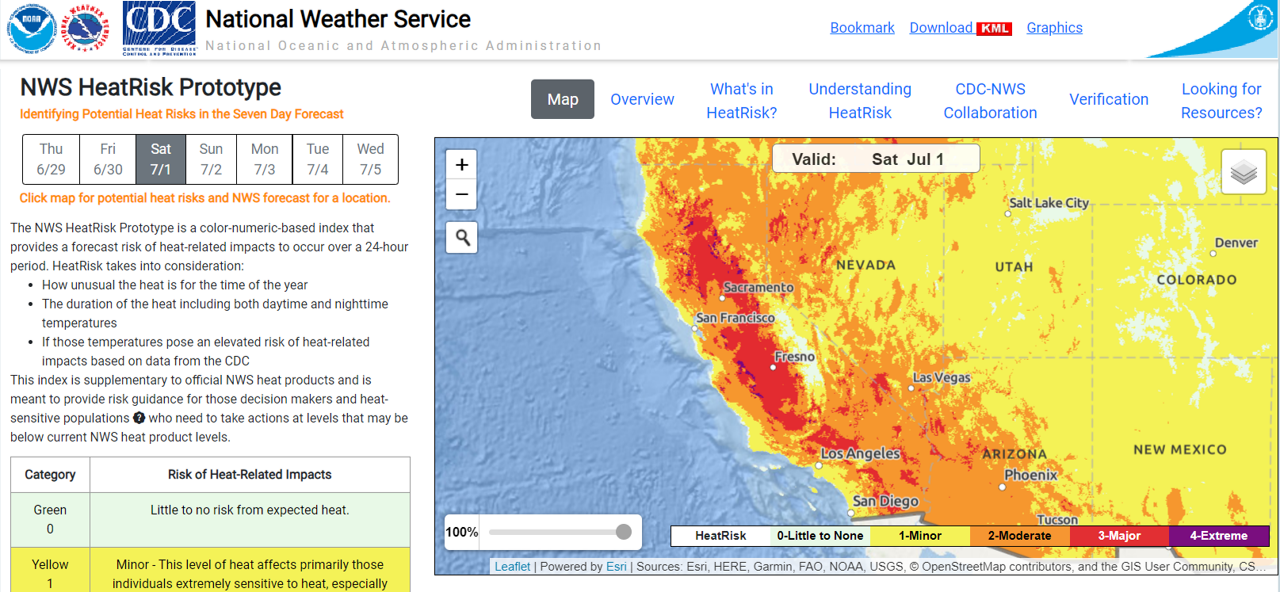Viewport: 1280px width, 592px height.
Task: Zoom in using the map plus control
Action: [461, 163]
